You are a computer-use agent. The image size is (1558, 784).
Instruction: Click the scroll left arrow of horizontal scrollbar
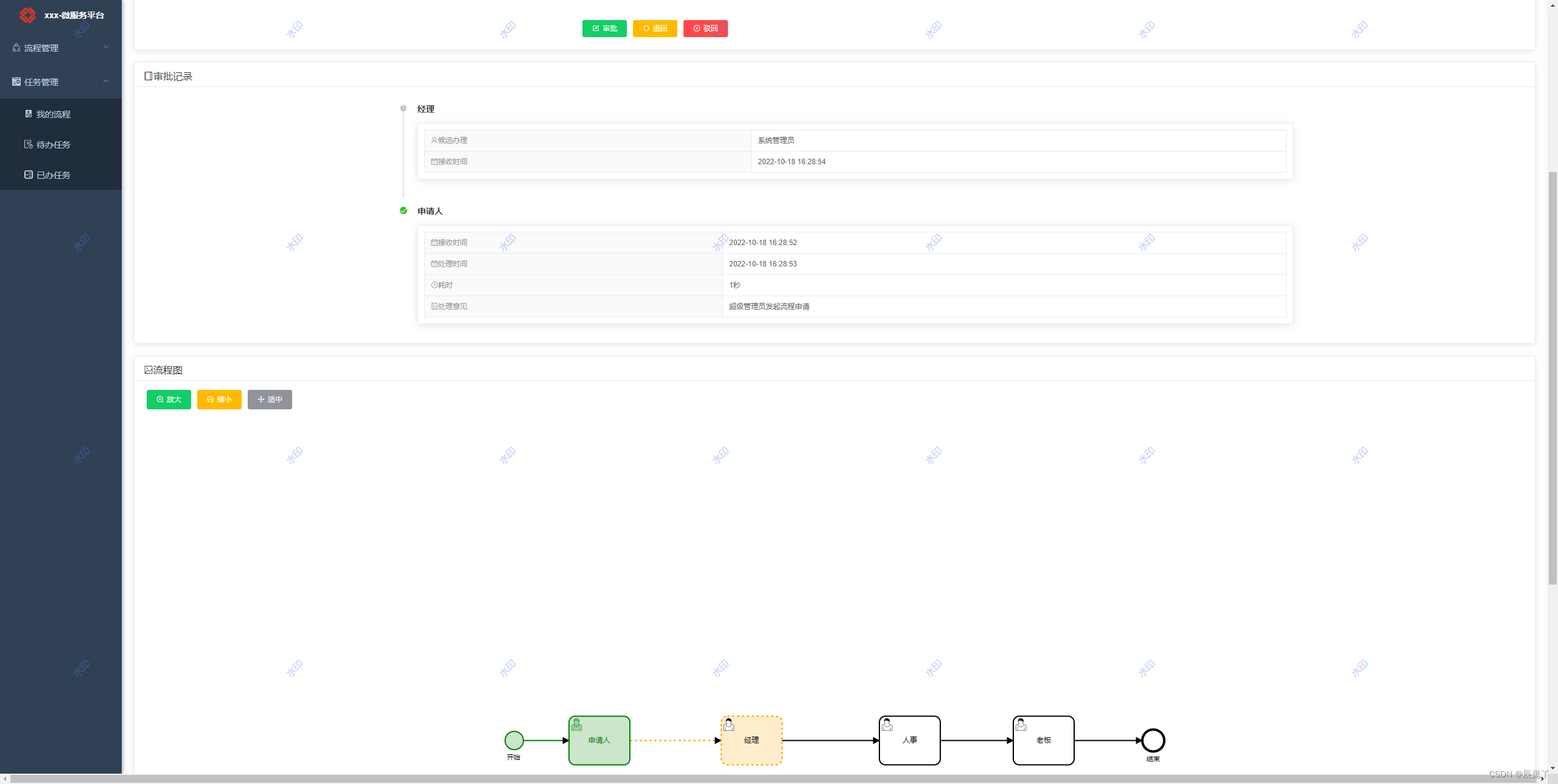[5, 779]
